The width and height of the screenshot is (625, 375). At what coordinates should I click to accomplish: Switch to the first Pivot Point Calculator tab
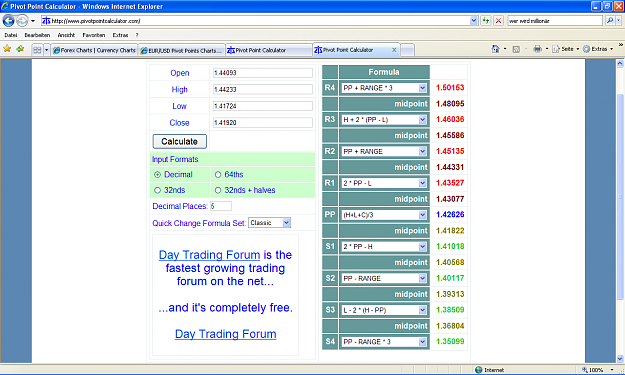coord(269,51)
